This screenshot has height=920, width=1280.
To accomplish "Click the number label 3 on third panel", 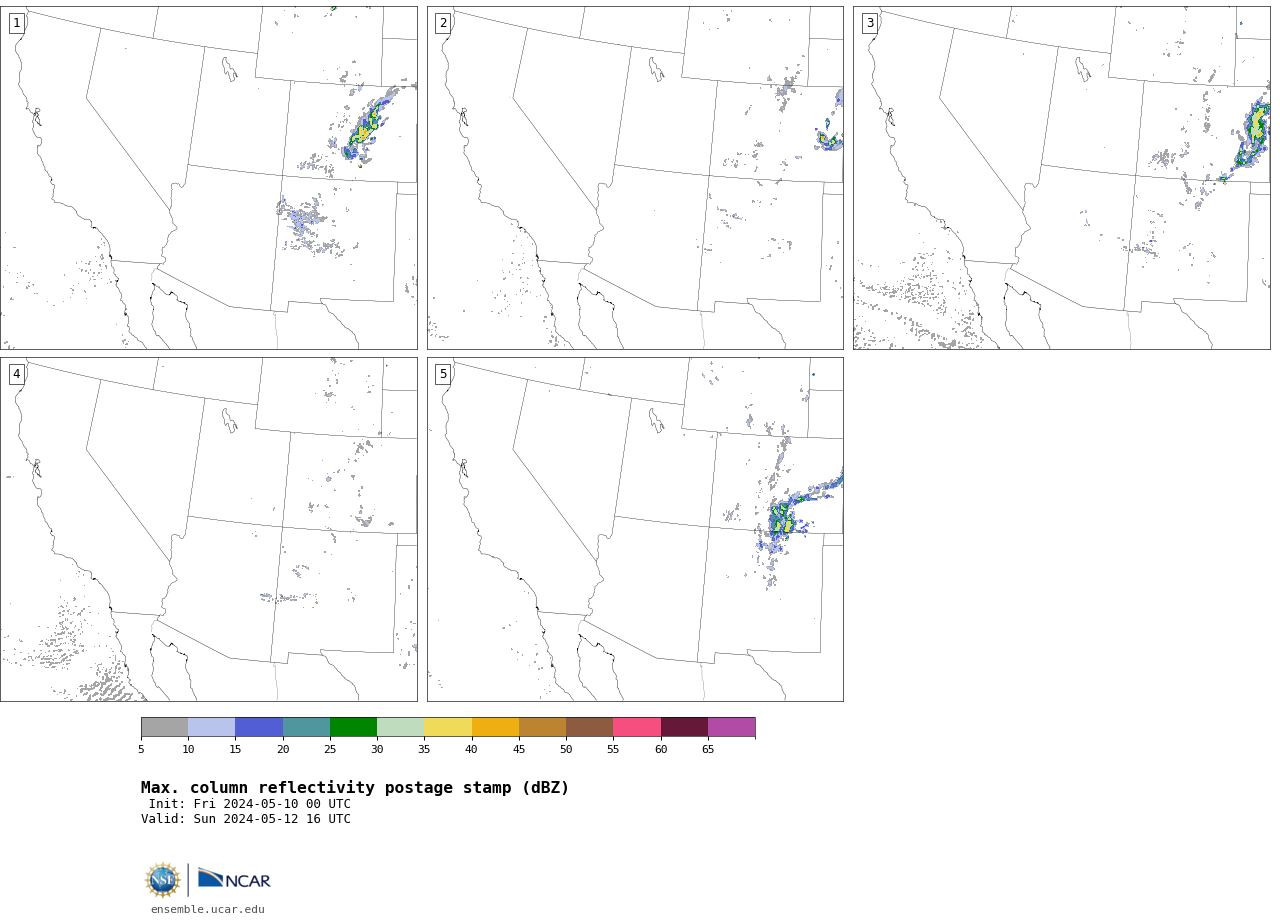I will click(x=869, y=23).
